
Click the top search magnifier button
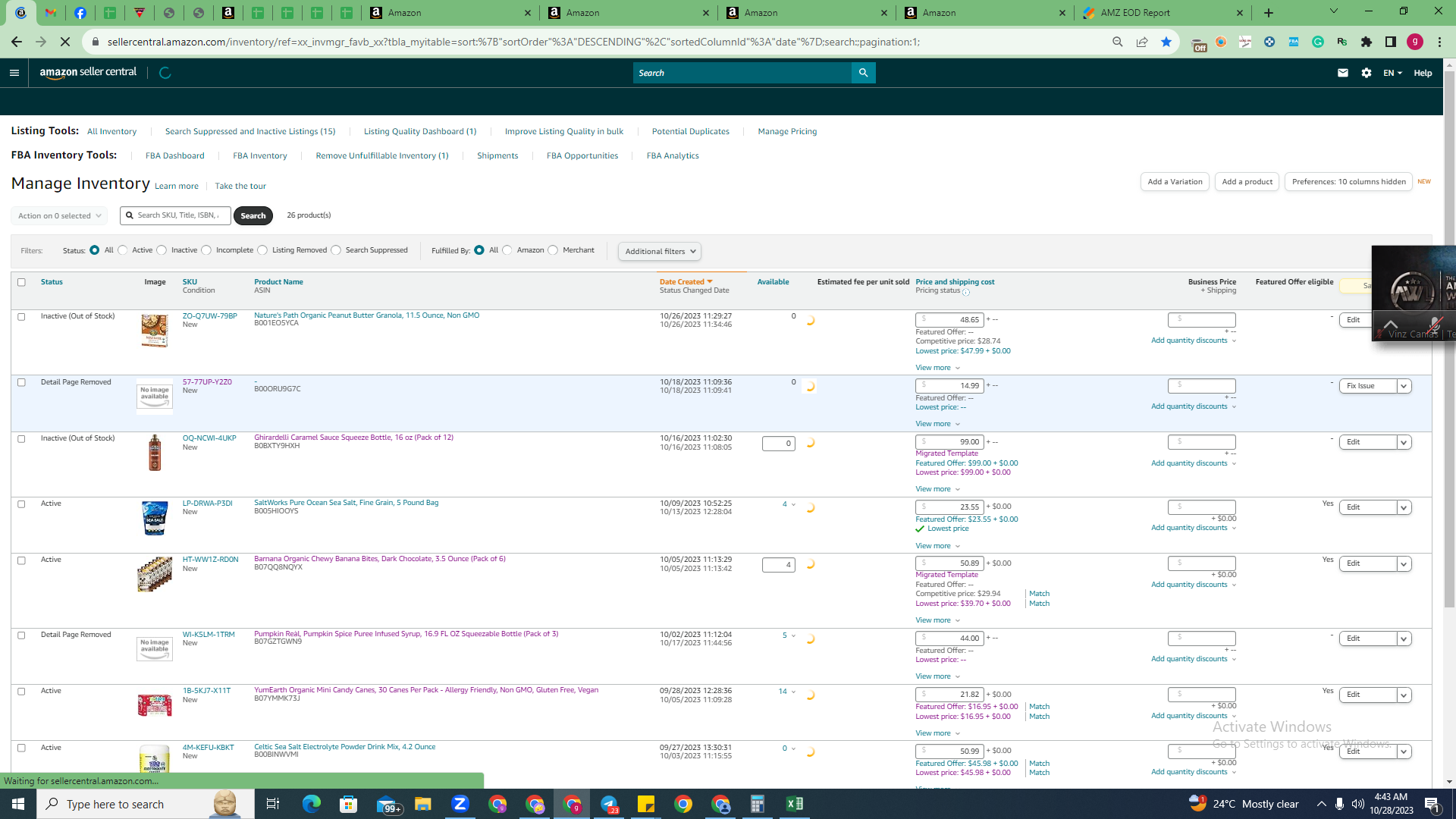[x=863, y=73]
